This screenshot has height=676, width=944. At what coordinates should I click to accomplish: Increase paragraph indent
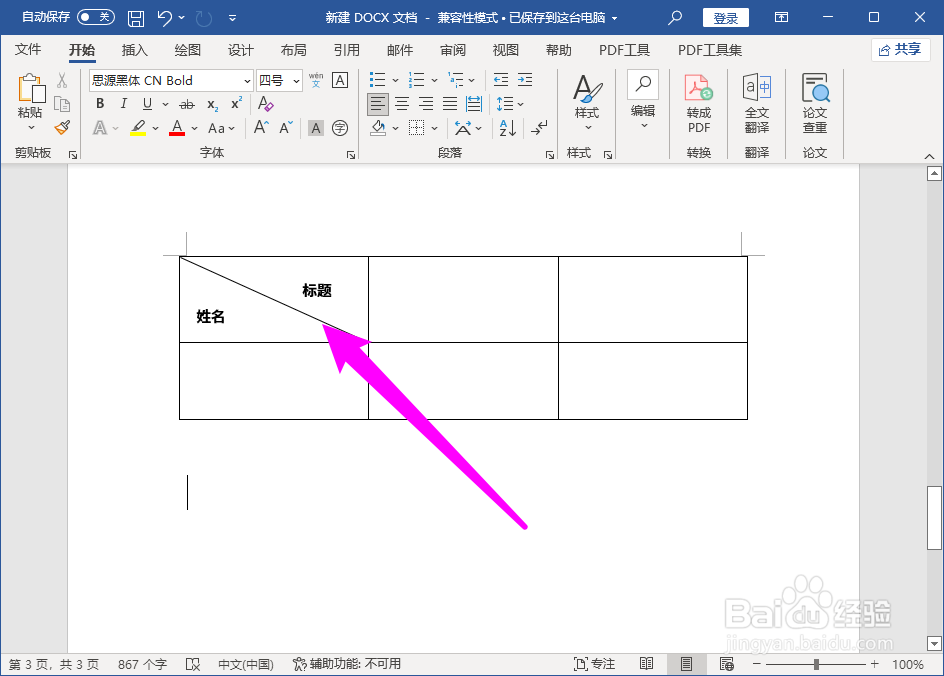[525, 79]
